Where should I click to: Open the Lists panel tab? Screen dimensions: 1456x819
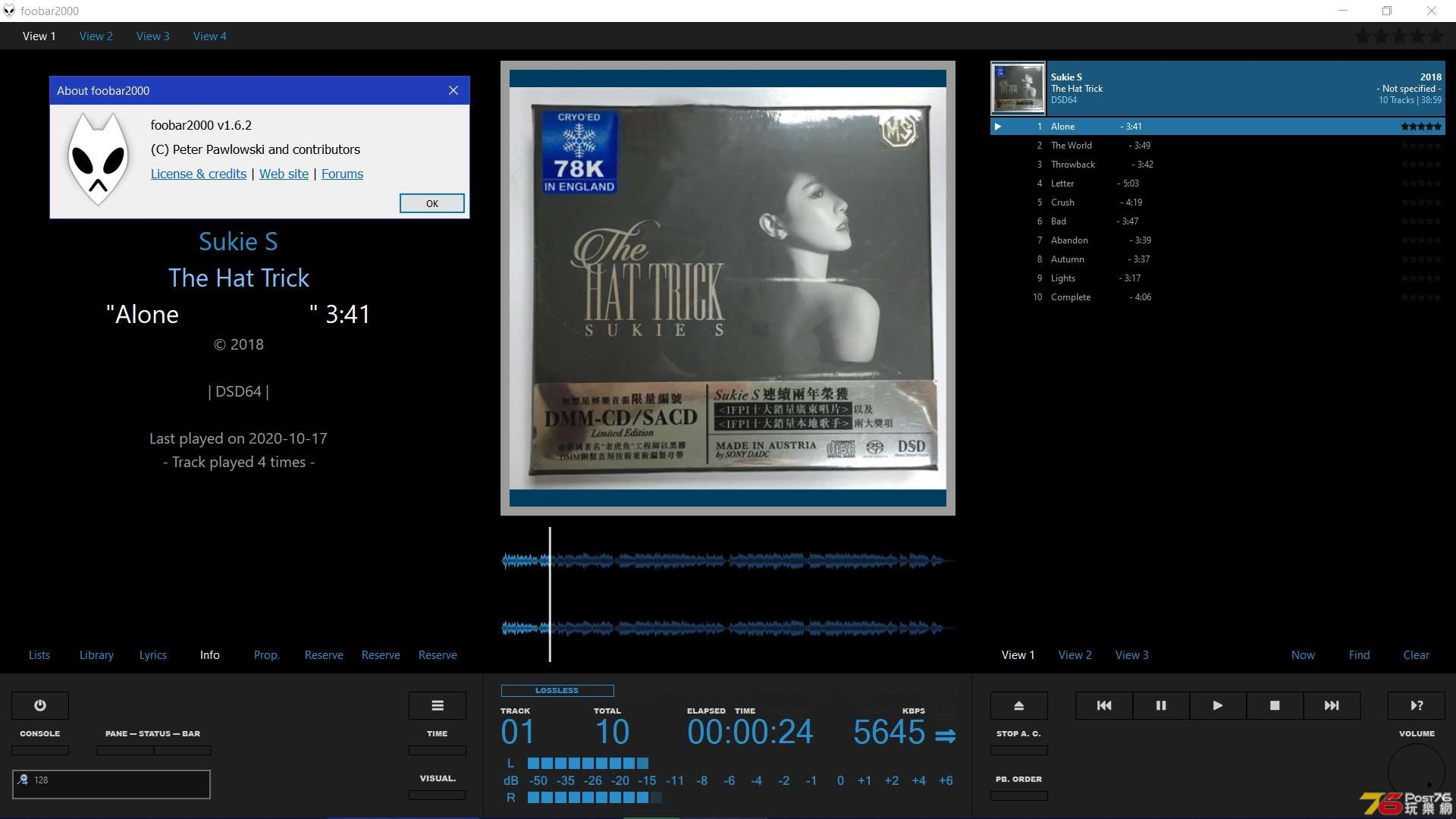39,655
